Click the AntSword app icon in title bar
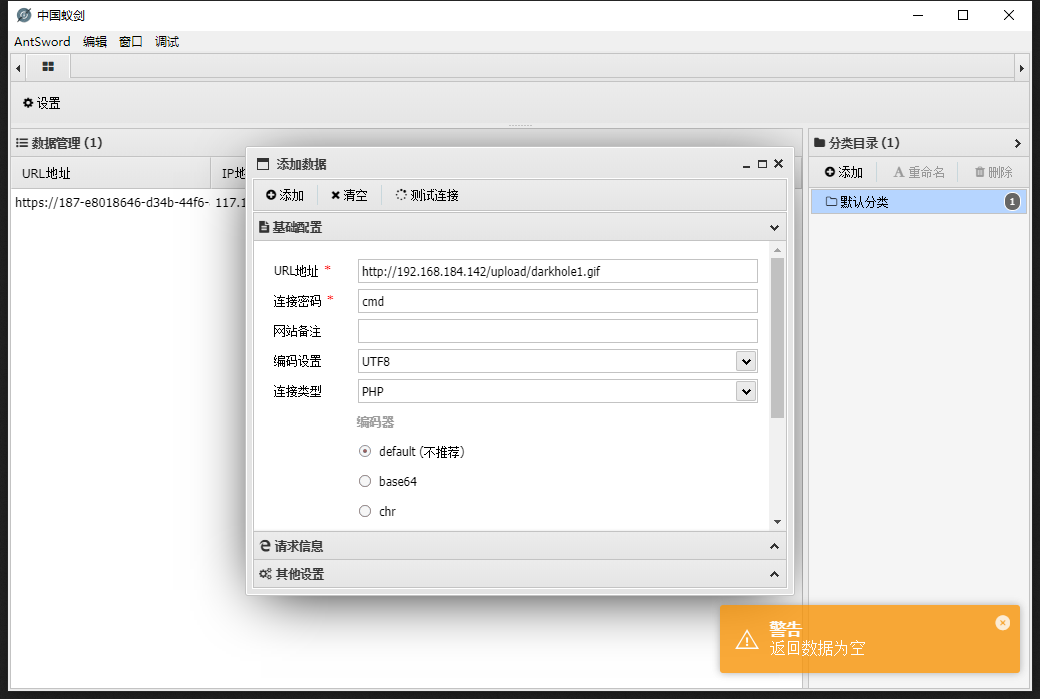Screen dimensions: 1040x699 coord(24,15)
